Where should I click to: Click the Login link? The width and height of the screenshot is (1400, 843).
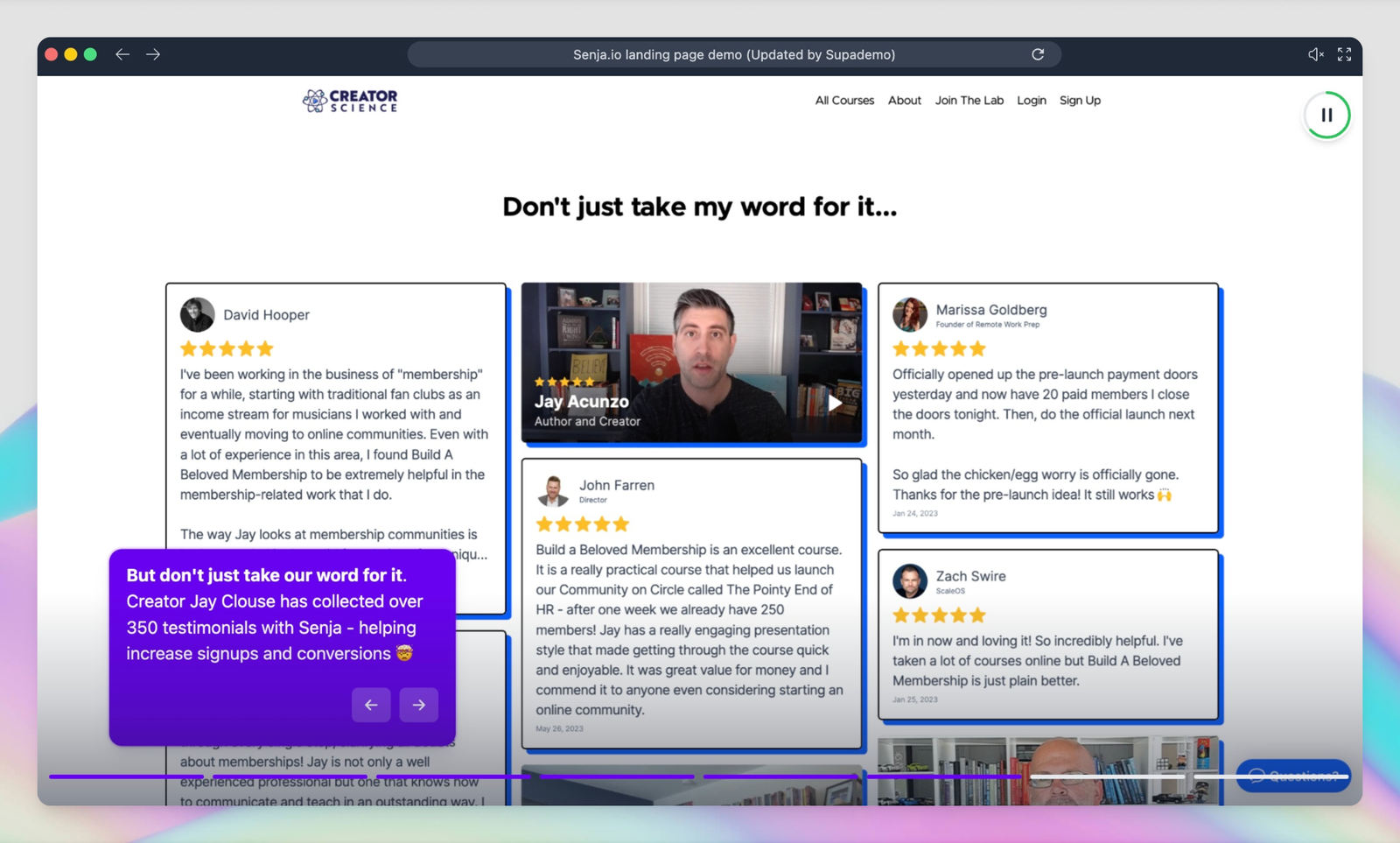pos(1031,101)
